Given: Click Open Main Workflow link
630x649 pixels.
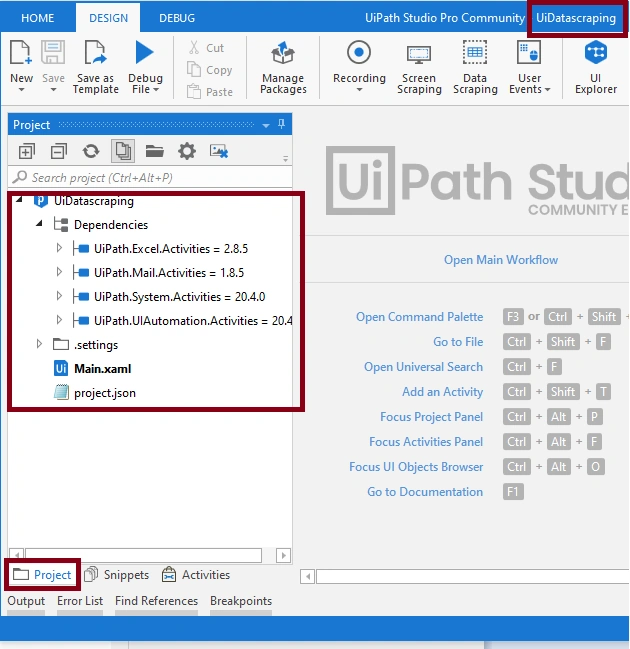Looking at the screenshot, I should (501, 260).
